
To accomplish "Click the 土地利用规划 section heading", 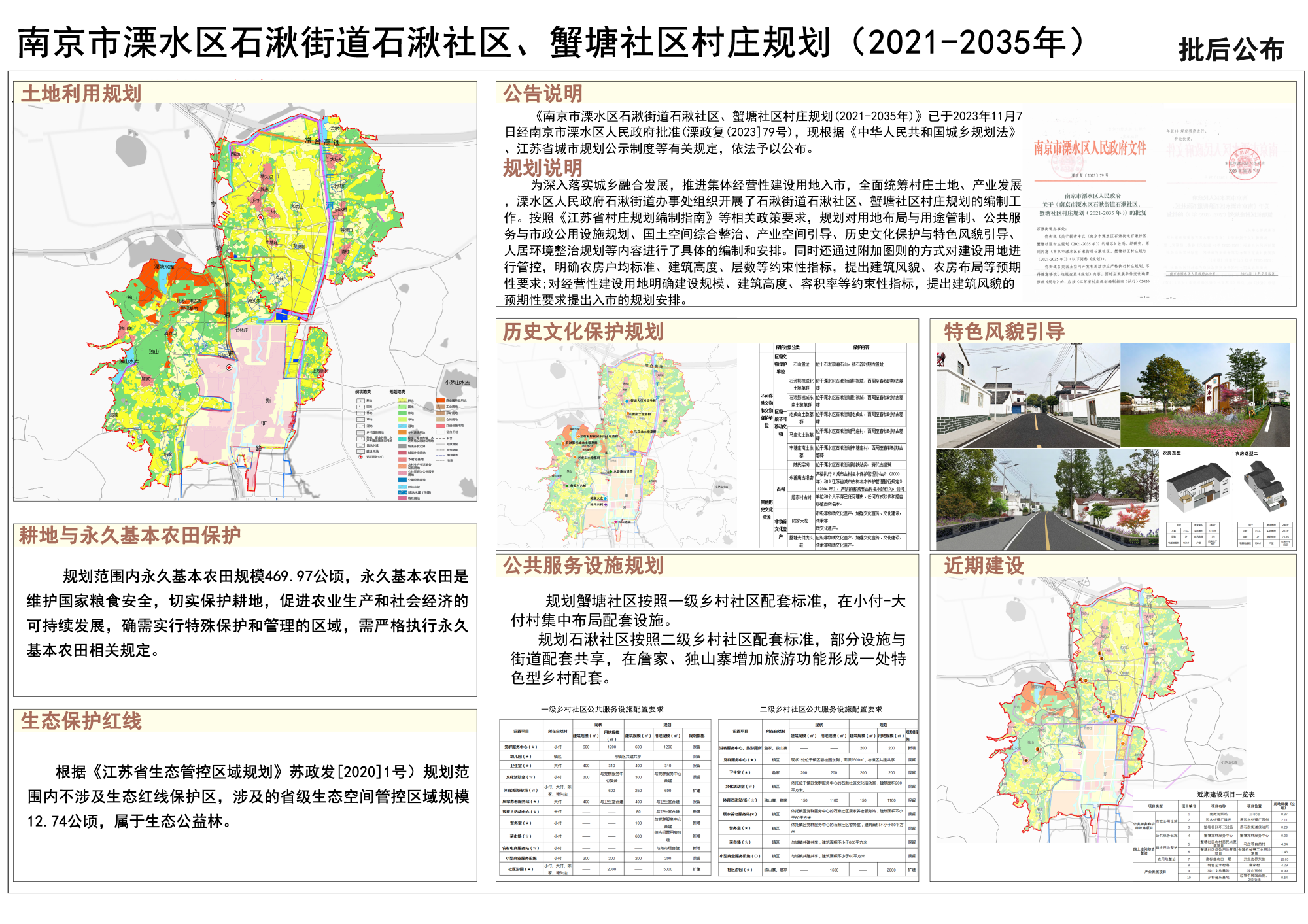I will 81,94.
